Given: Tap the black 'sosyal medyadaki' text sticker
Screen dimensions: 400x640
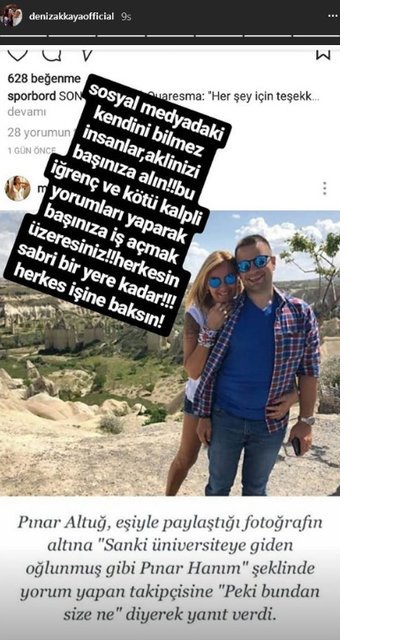Looking at the screenshot, I should pyautogui.click(x=118, y=205).
